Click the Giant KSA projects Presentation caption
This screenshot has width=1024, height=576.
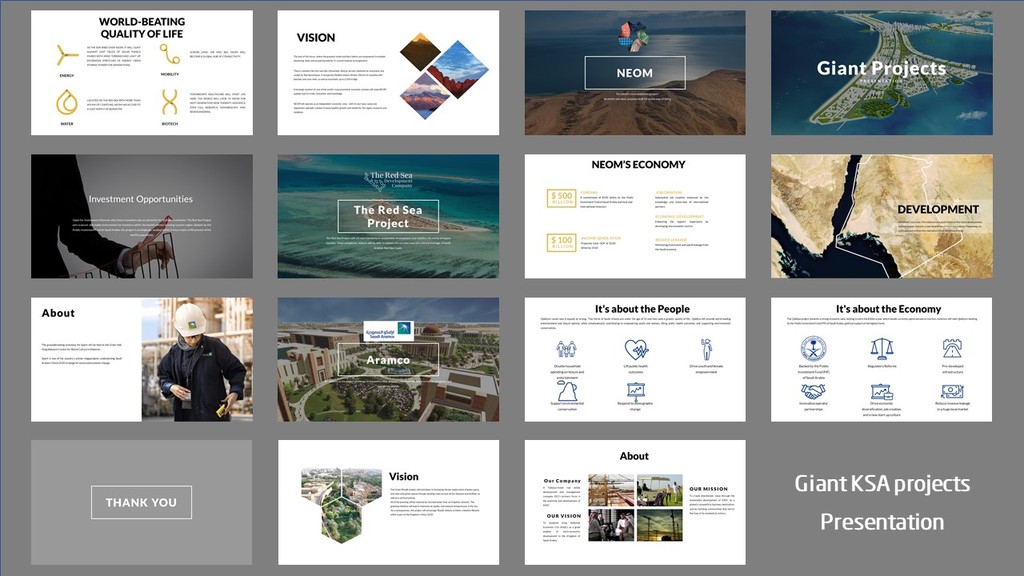click(x=882, y=502)
